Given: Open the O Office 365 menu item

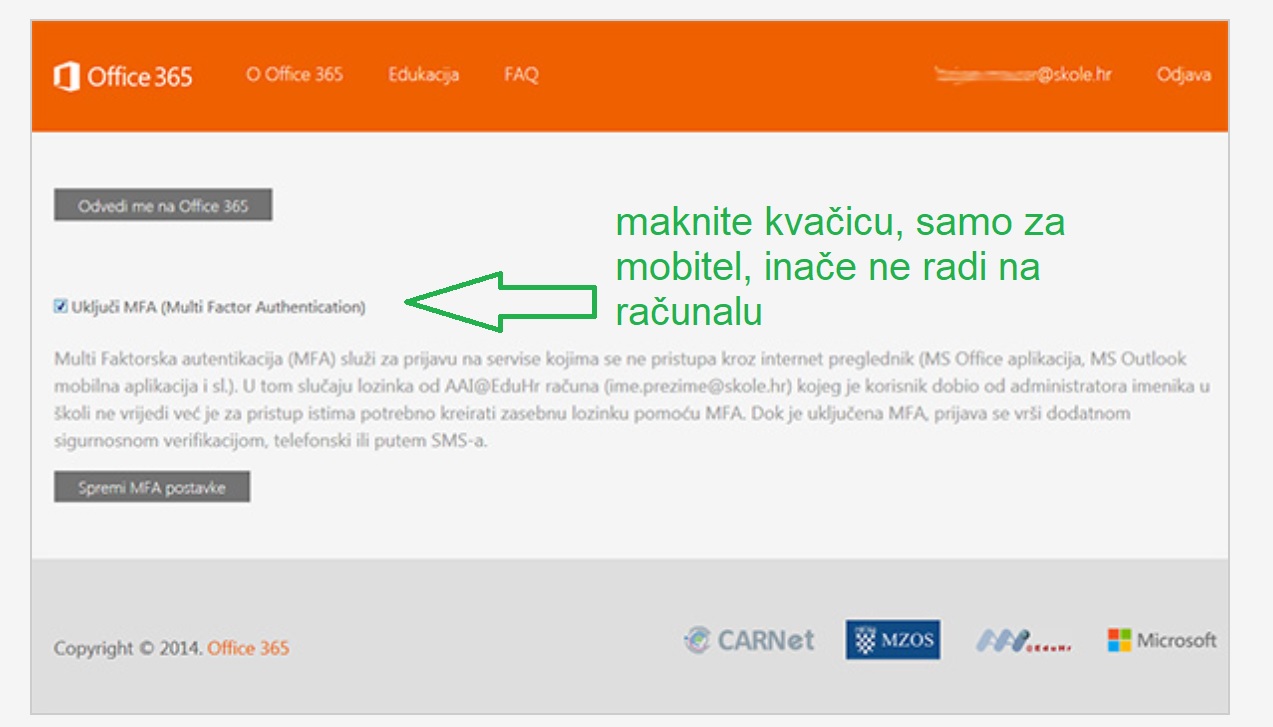Looking at the screenshot, I should click(x=294, y=75).
